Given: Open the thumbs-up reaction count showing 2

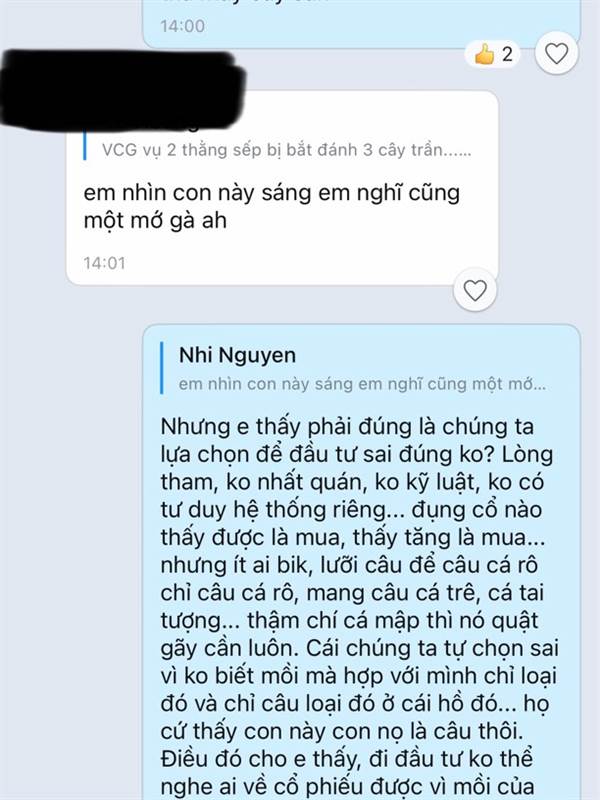Looking at the screenshot, I should [x=493, y=54].
